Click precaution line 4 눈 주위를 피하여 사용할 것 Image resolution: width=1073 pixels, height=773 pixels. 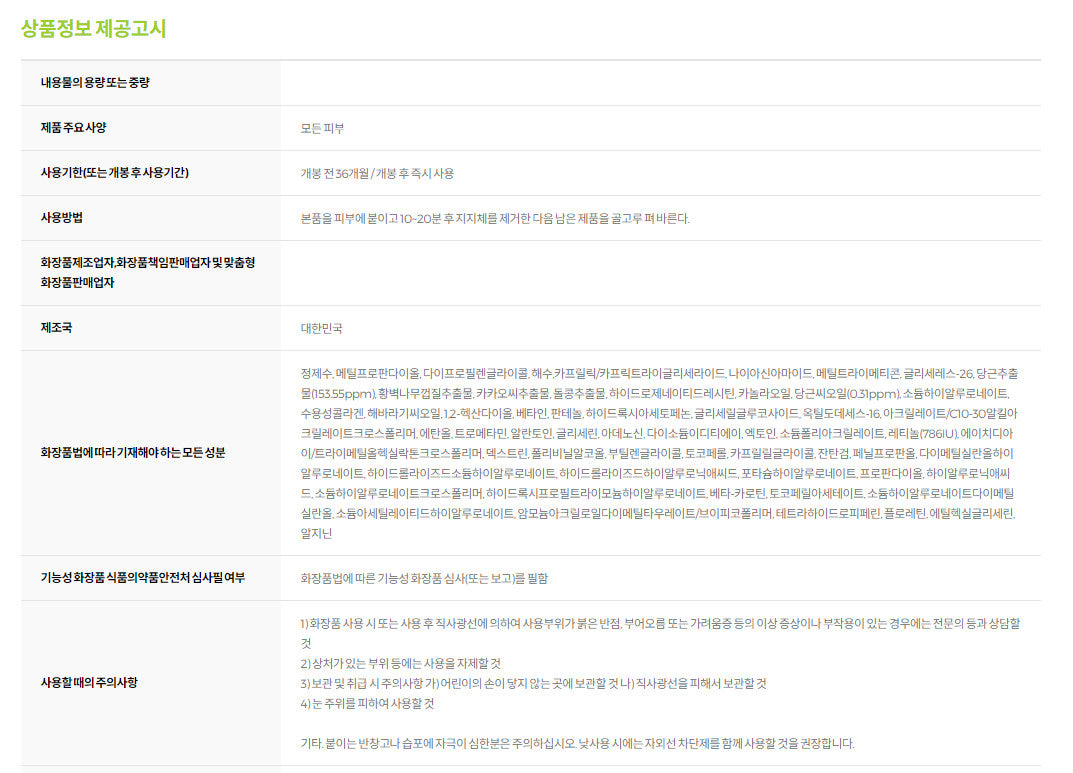367,703
